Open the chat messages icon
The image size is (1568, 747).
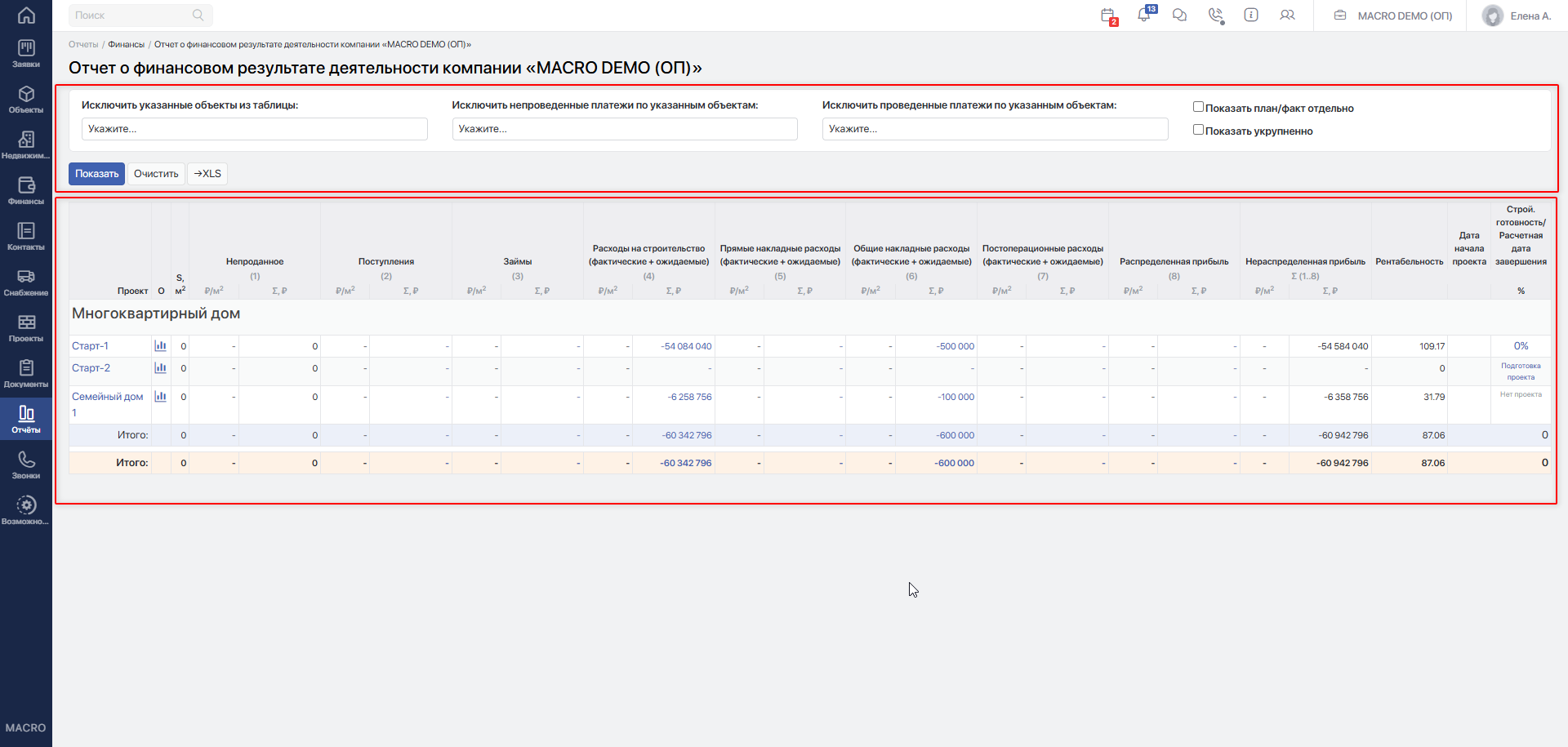click(x=1179, y=15)
